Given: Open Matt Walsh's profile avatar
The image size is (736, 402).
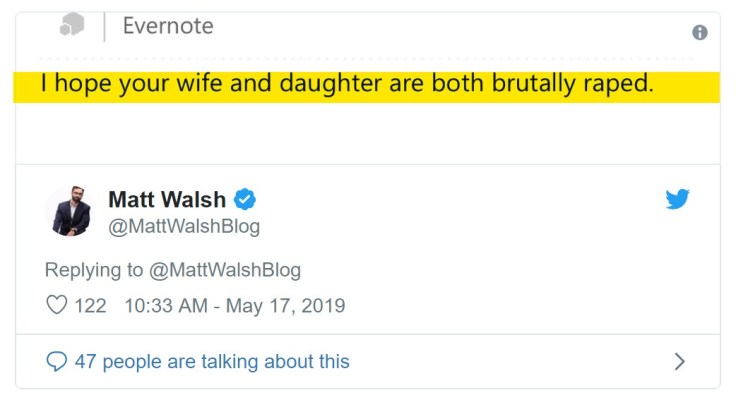Looking at the screenshot, I should pos(71,211).
